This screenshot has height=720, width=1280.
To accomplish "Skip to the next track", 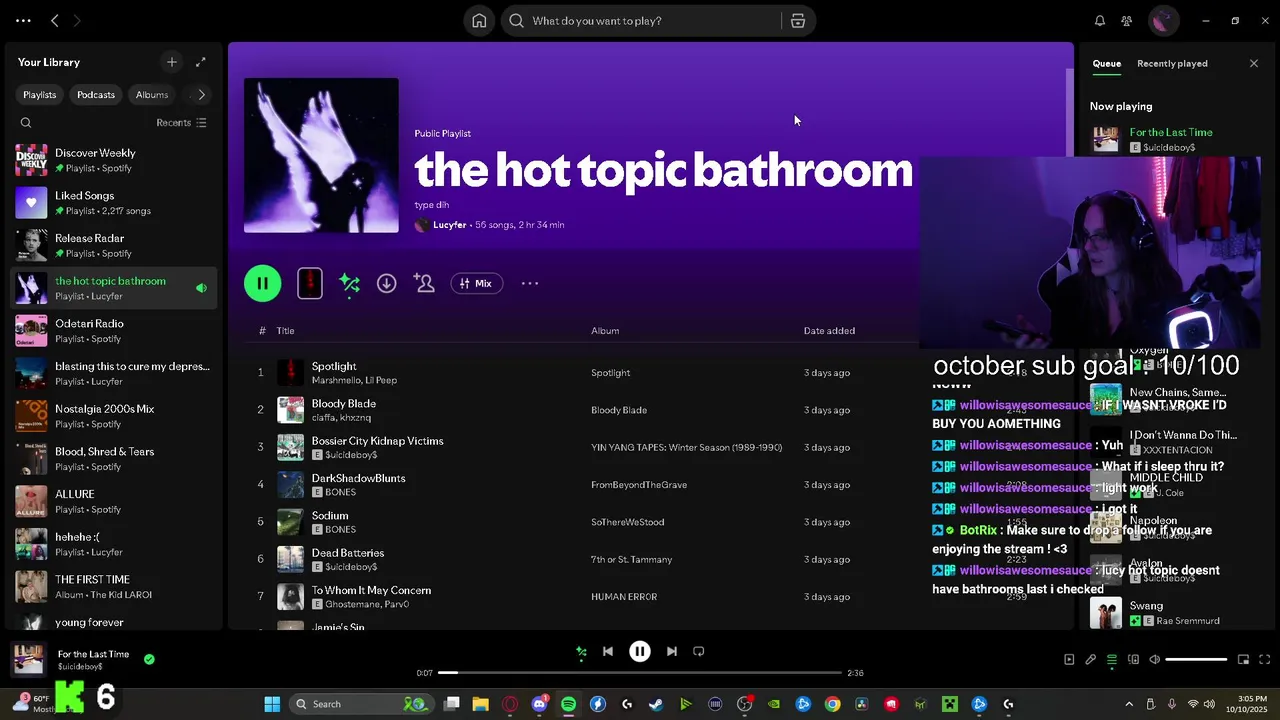I will 672,652.
